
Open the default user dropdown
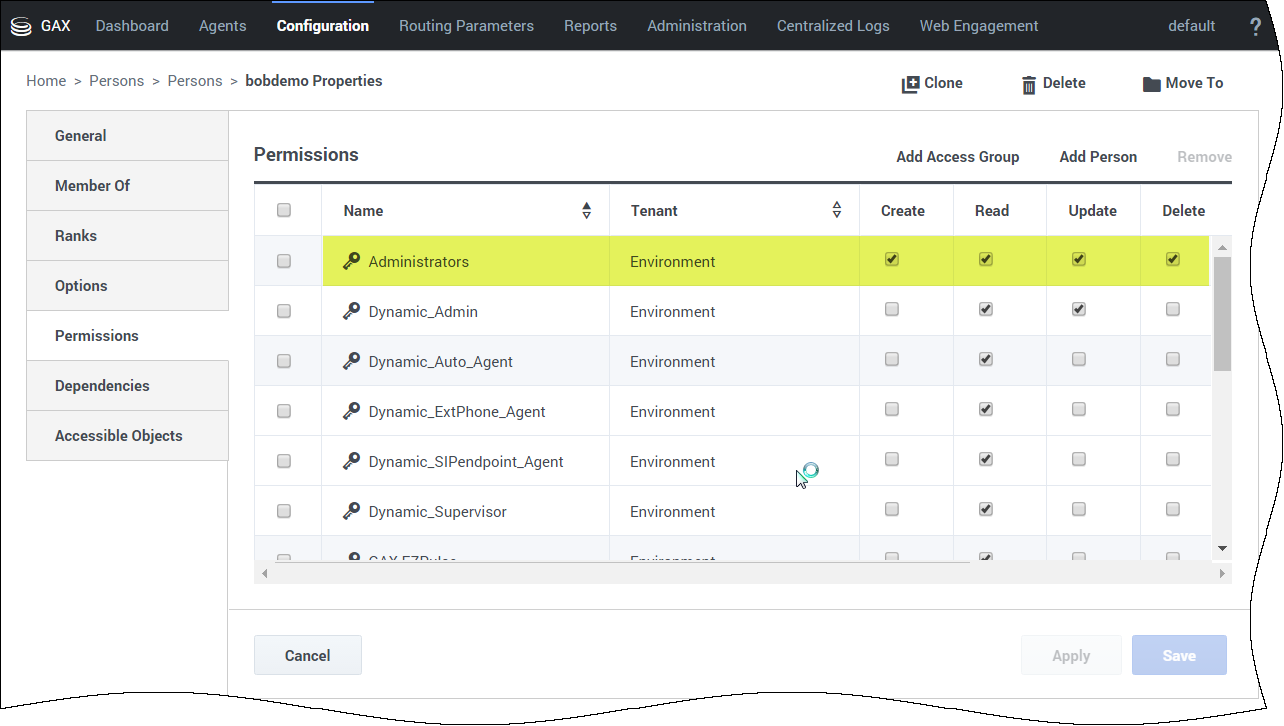(1192, 26)
